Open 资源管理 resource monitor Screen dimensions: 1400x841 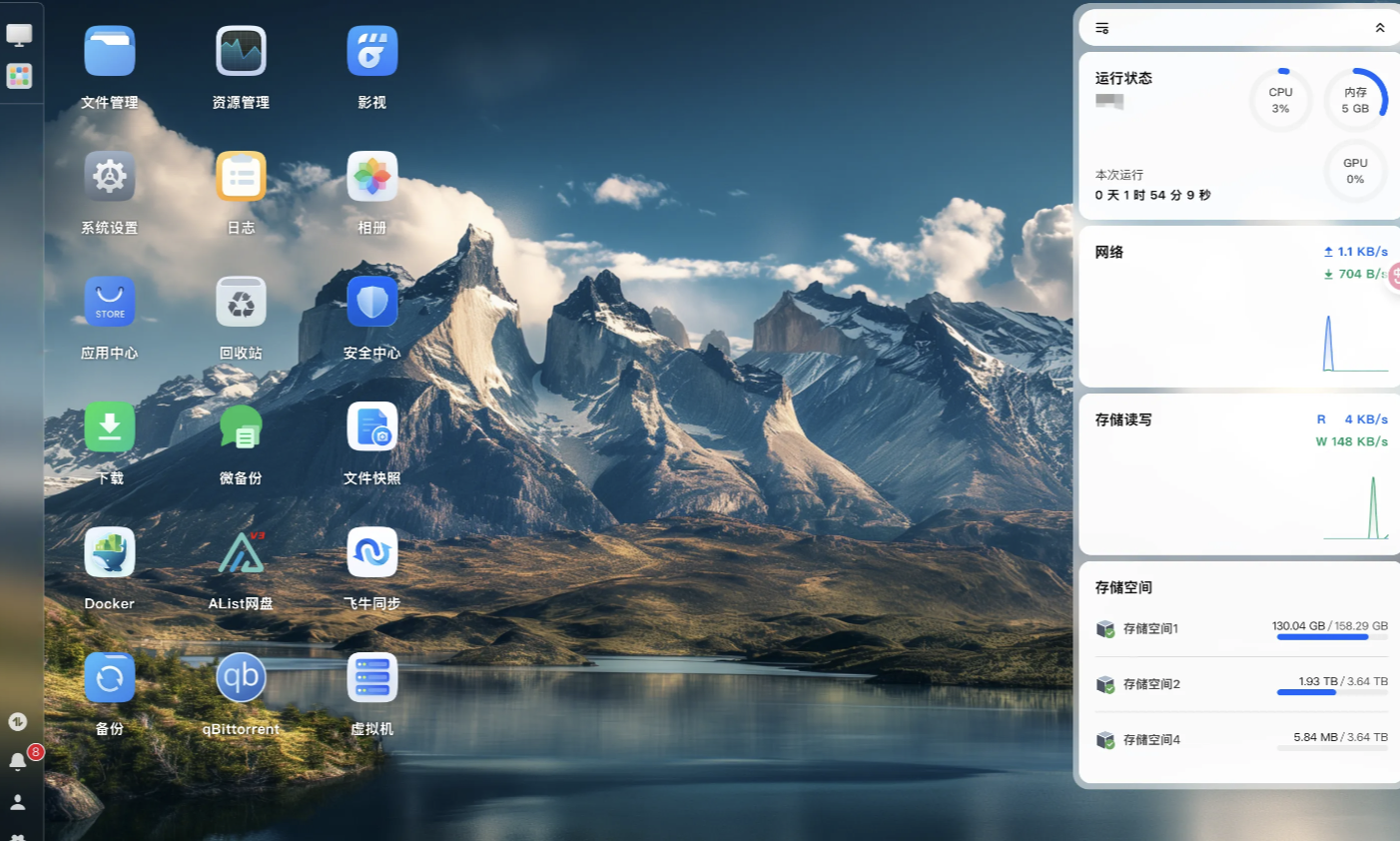(241, 52)
